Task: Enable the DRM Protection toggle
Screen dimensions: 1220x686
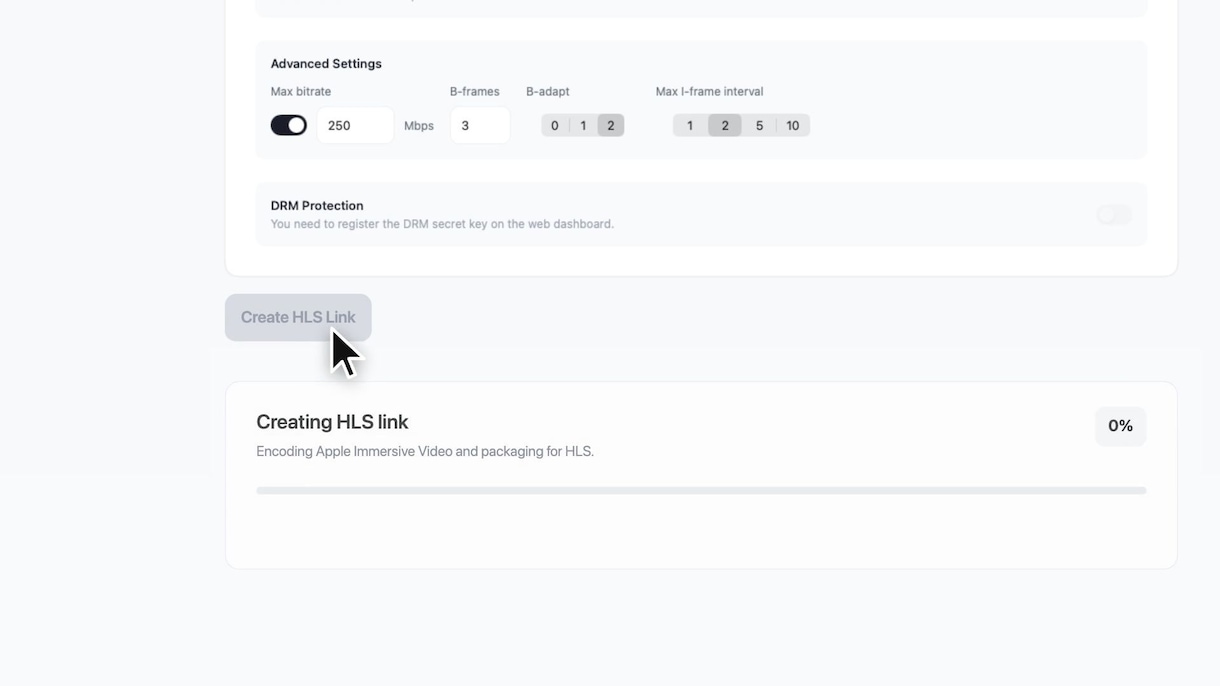Action: tap(1114, 214)
